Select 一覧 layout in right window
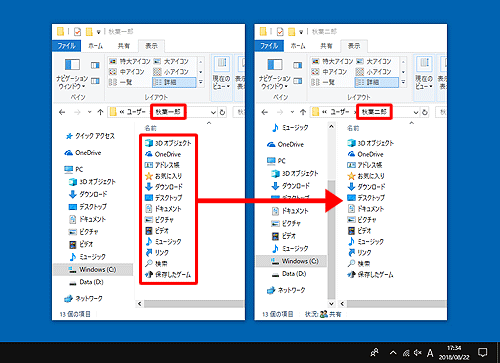This screenshot has height=363, width=500. [x=324, y=82]
